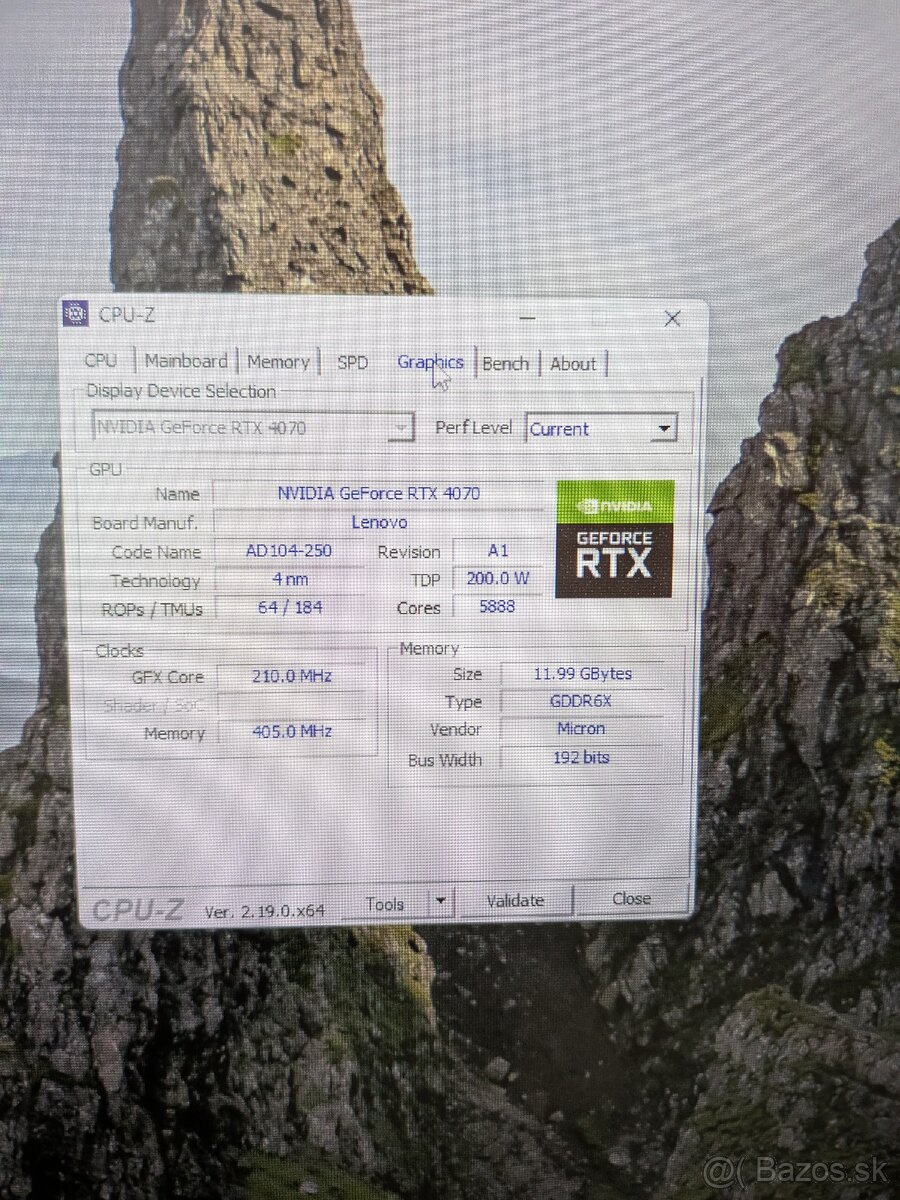Click the Code Name value AD104-250

(289, 551)
